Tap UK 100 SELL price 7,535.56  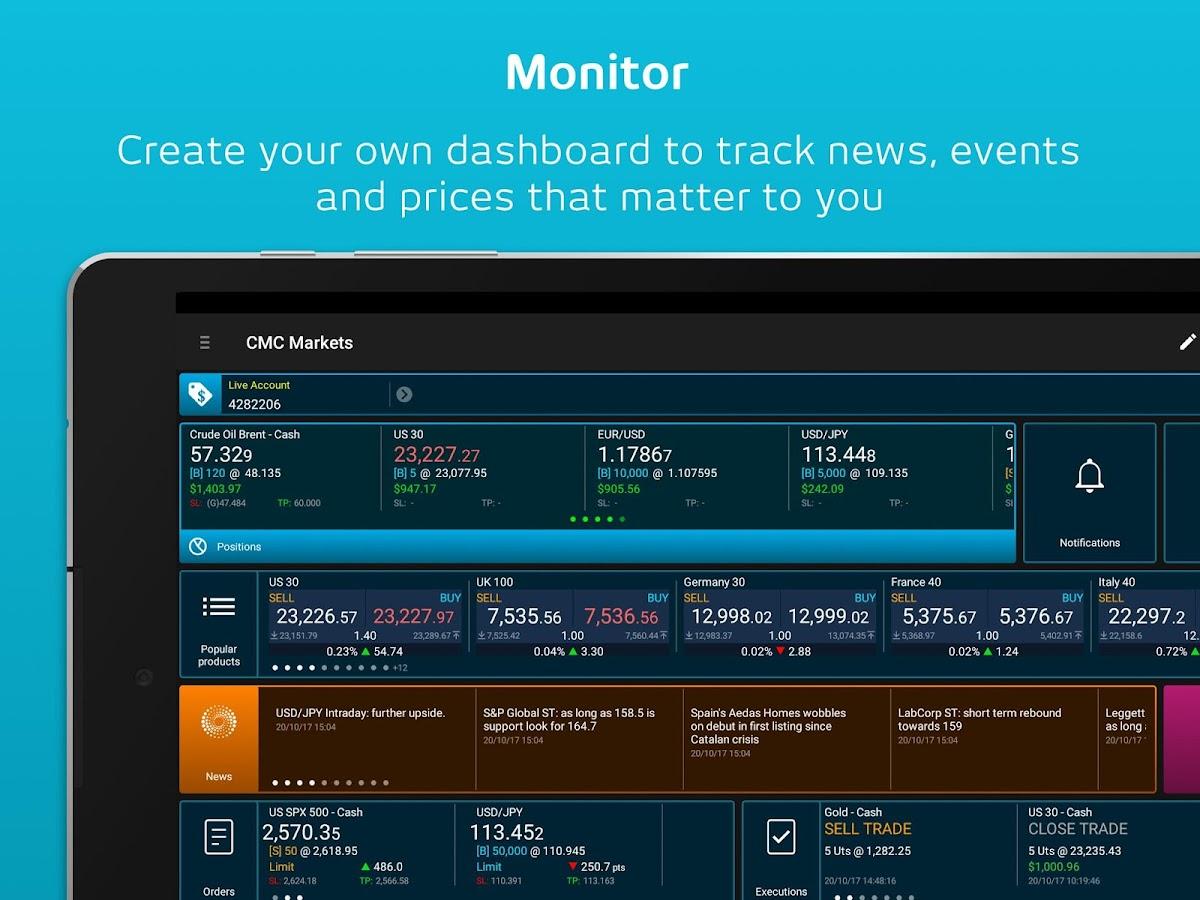(x=523, y=616)
